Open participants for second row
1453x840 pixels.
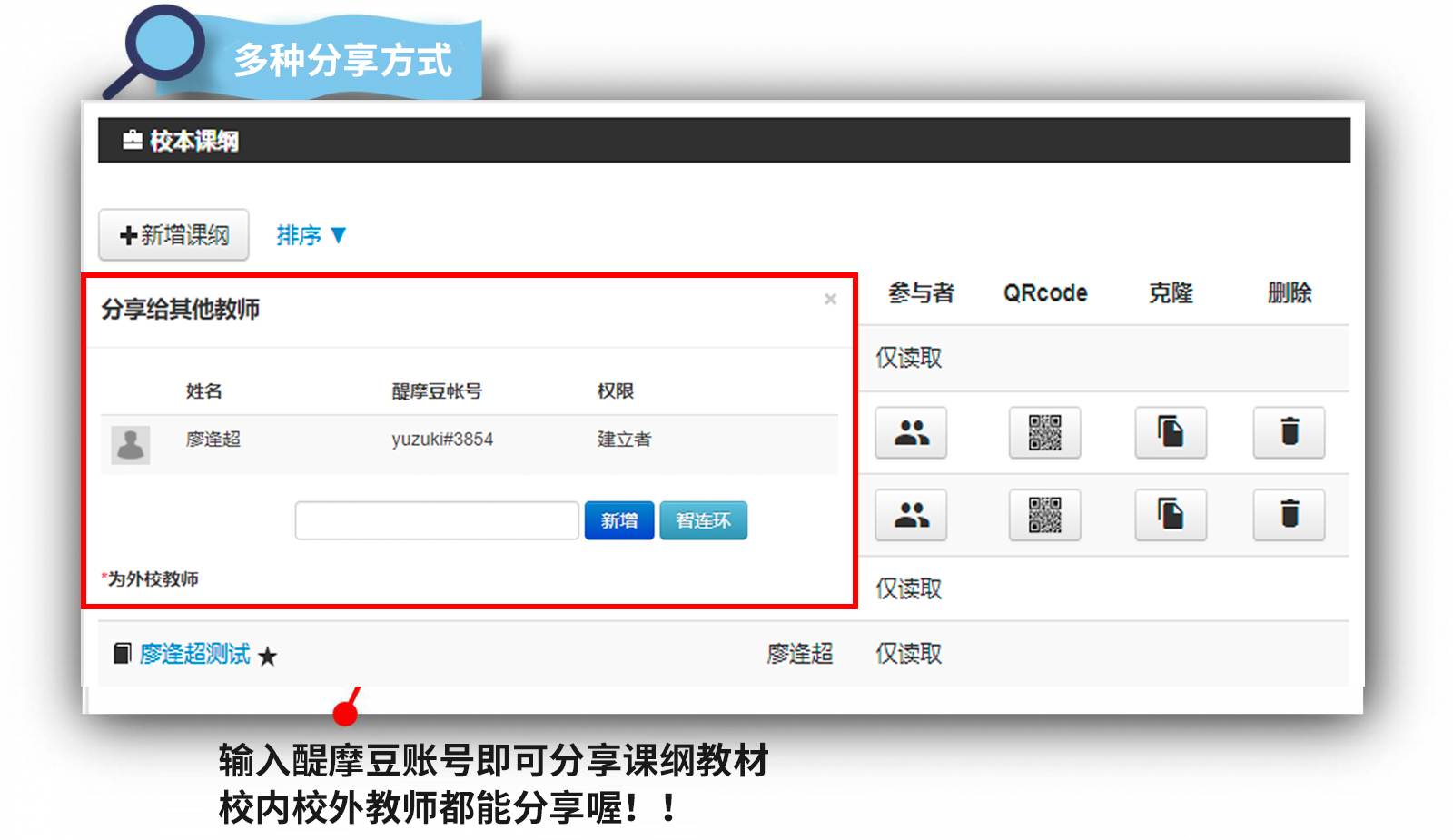point(911,515)
